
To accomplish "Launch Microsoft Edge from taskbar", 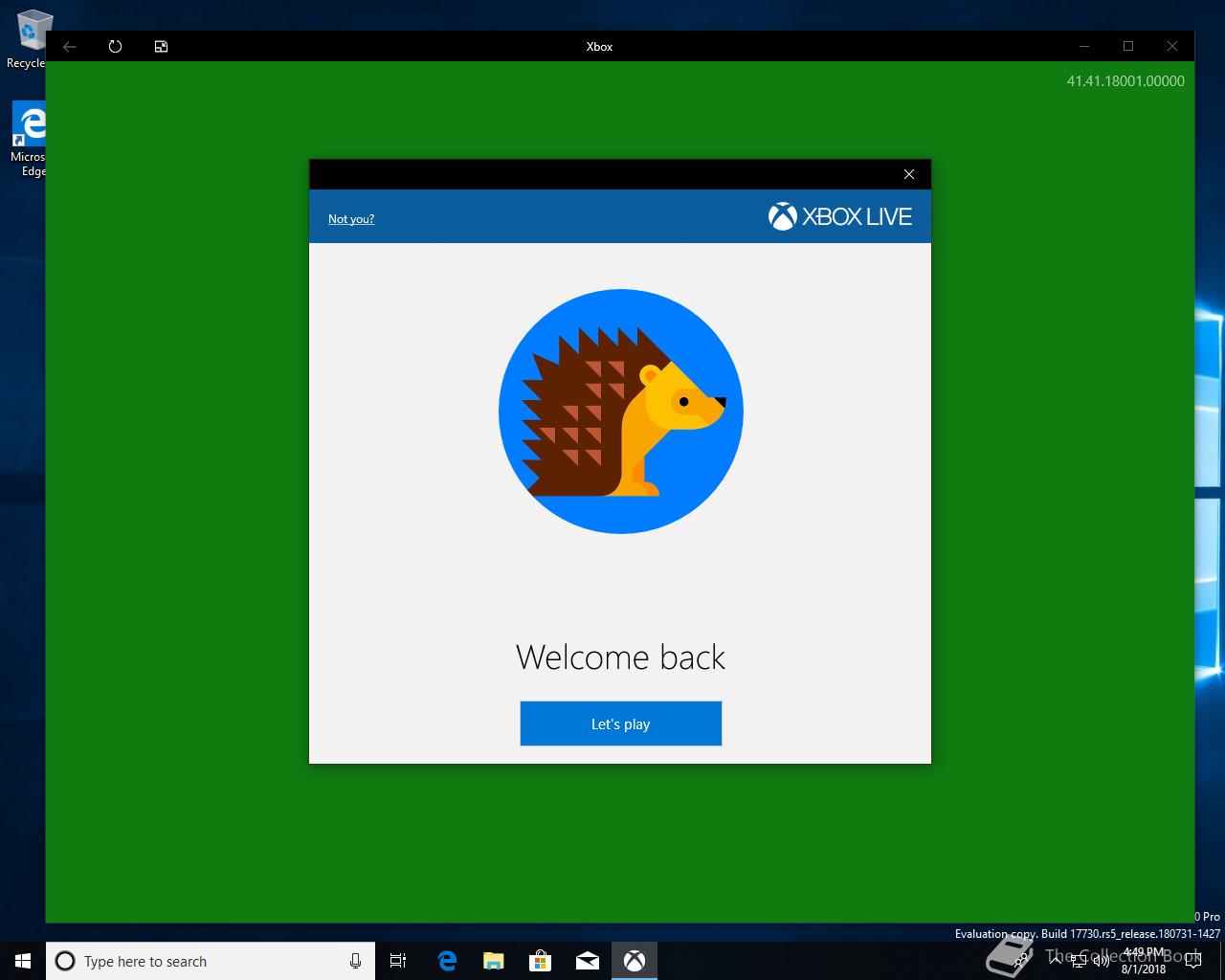I will coord(446,961).
